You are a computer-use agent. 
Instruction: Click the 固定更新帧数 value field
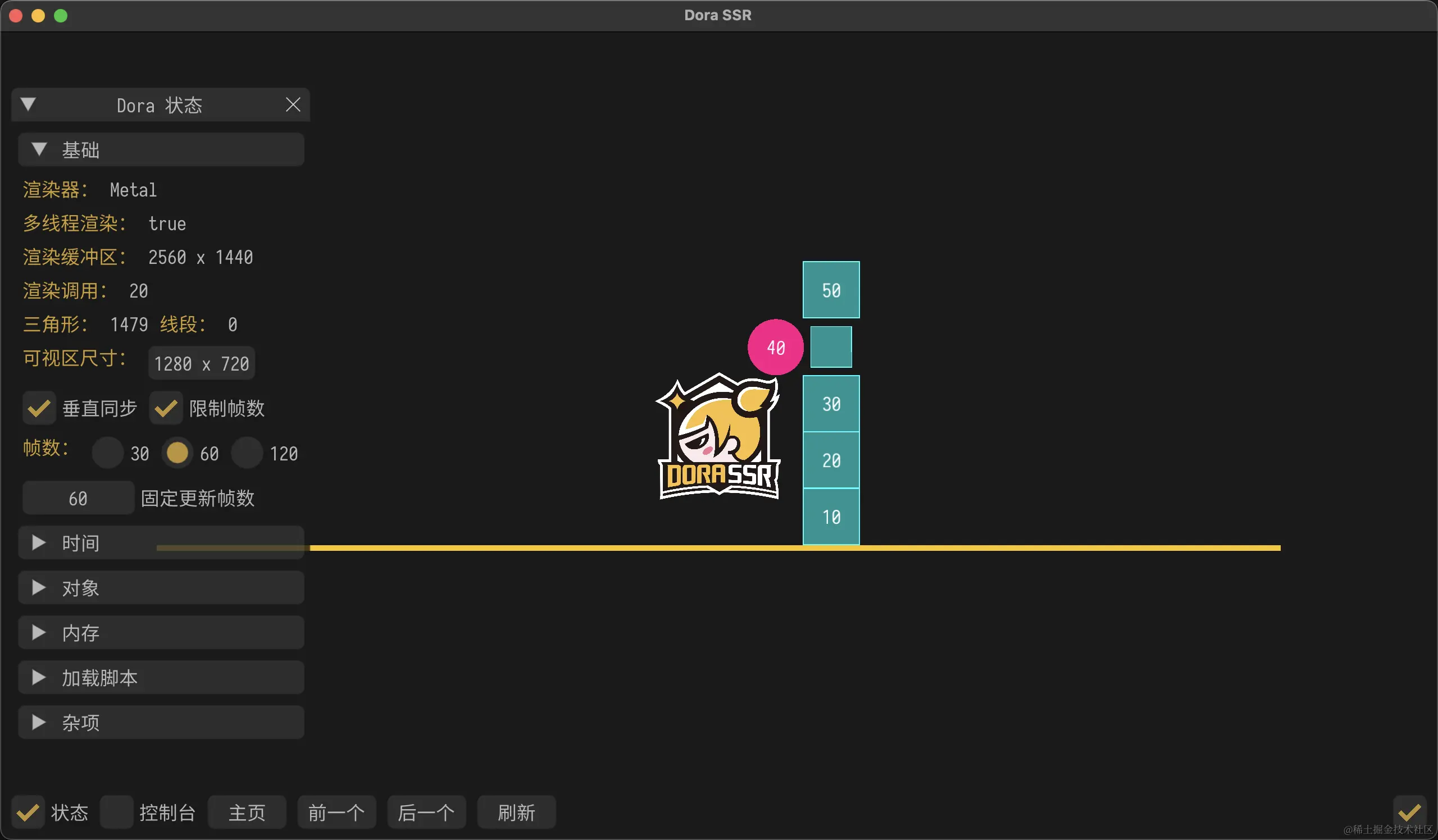coord(78,498)
